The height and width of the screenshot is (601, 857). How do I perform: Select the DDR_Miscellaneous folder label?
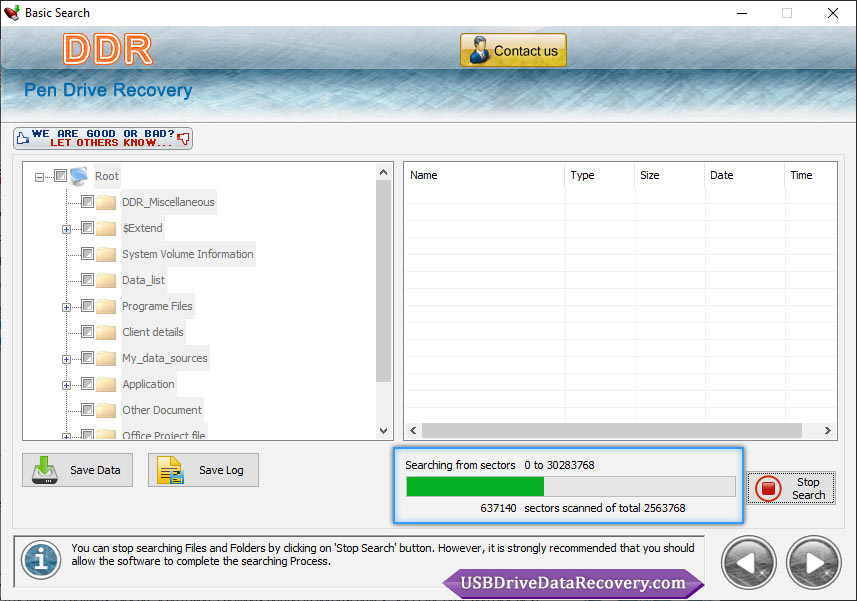[x=168, y=202]
